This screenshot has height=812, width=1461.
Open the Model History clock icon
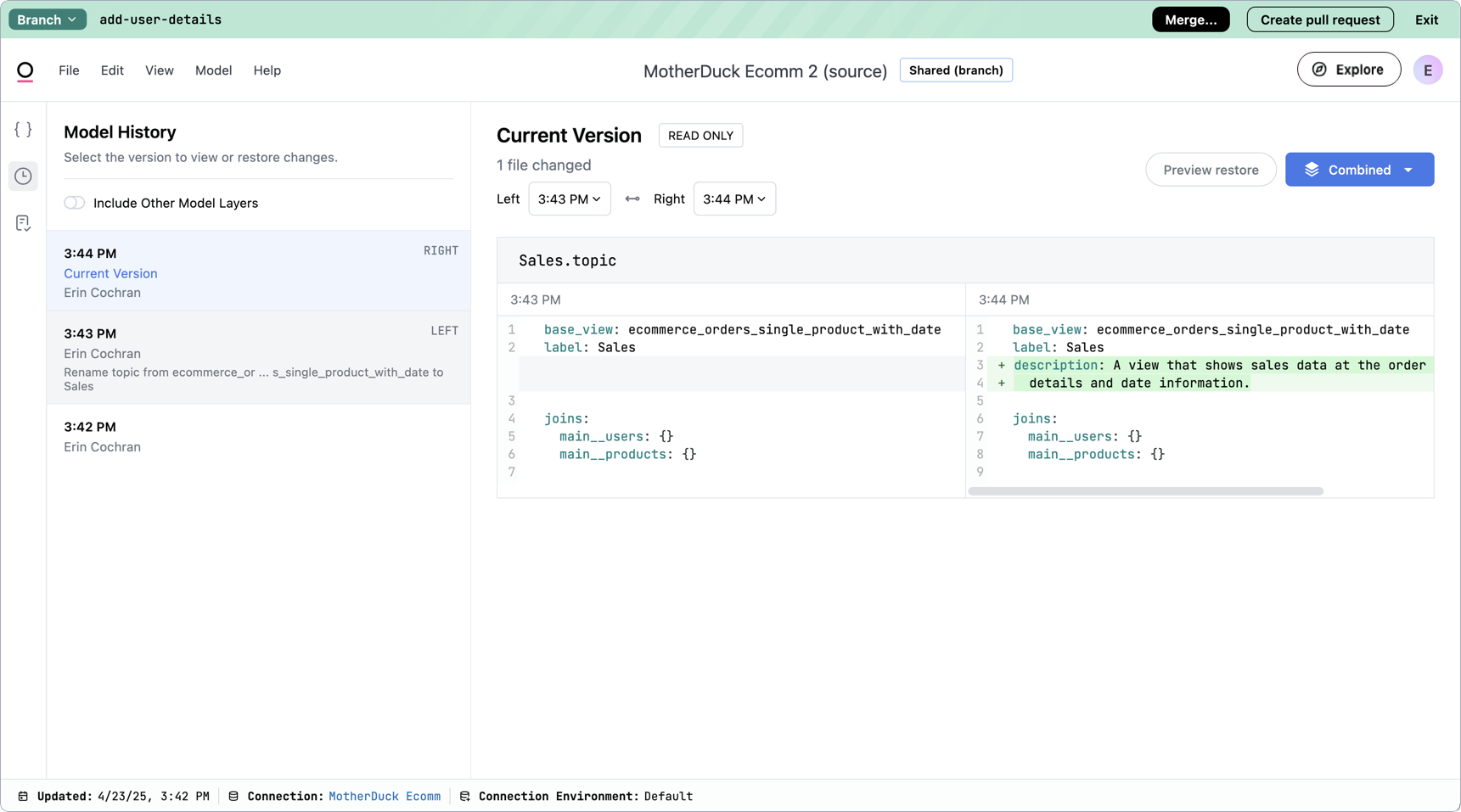(23, 176)
